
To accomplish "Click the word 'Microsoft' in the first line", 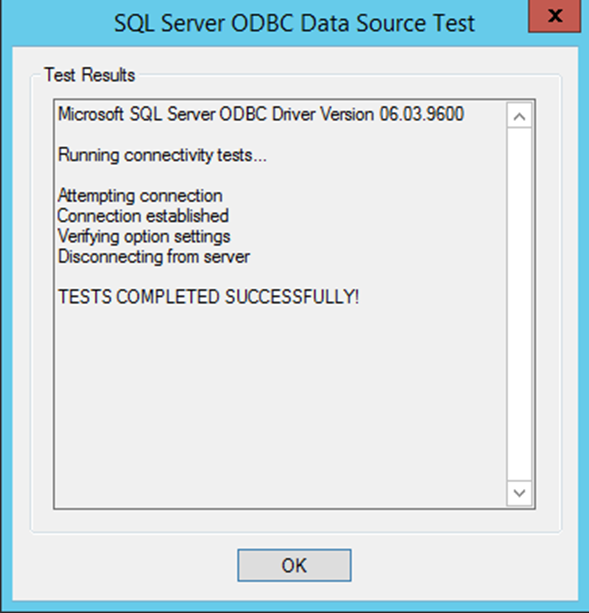I will [91, 114].
